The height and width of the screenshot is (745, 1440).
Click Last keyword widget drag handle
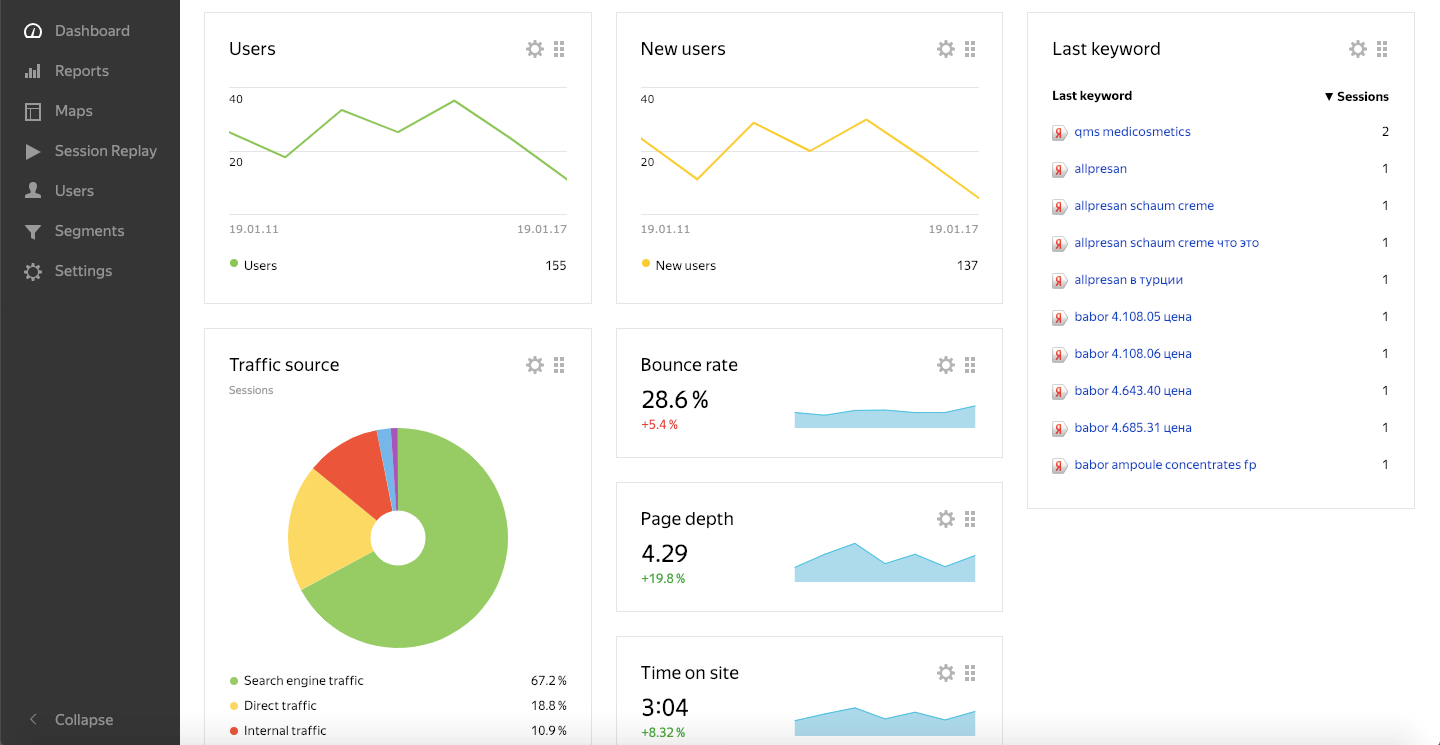point(1382,49)
